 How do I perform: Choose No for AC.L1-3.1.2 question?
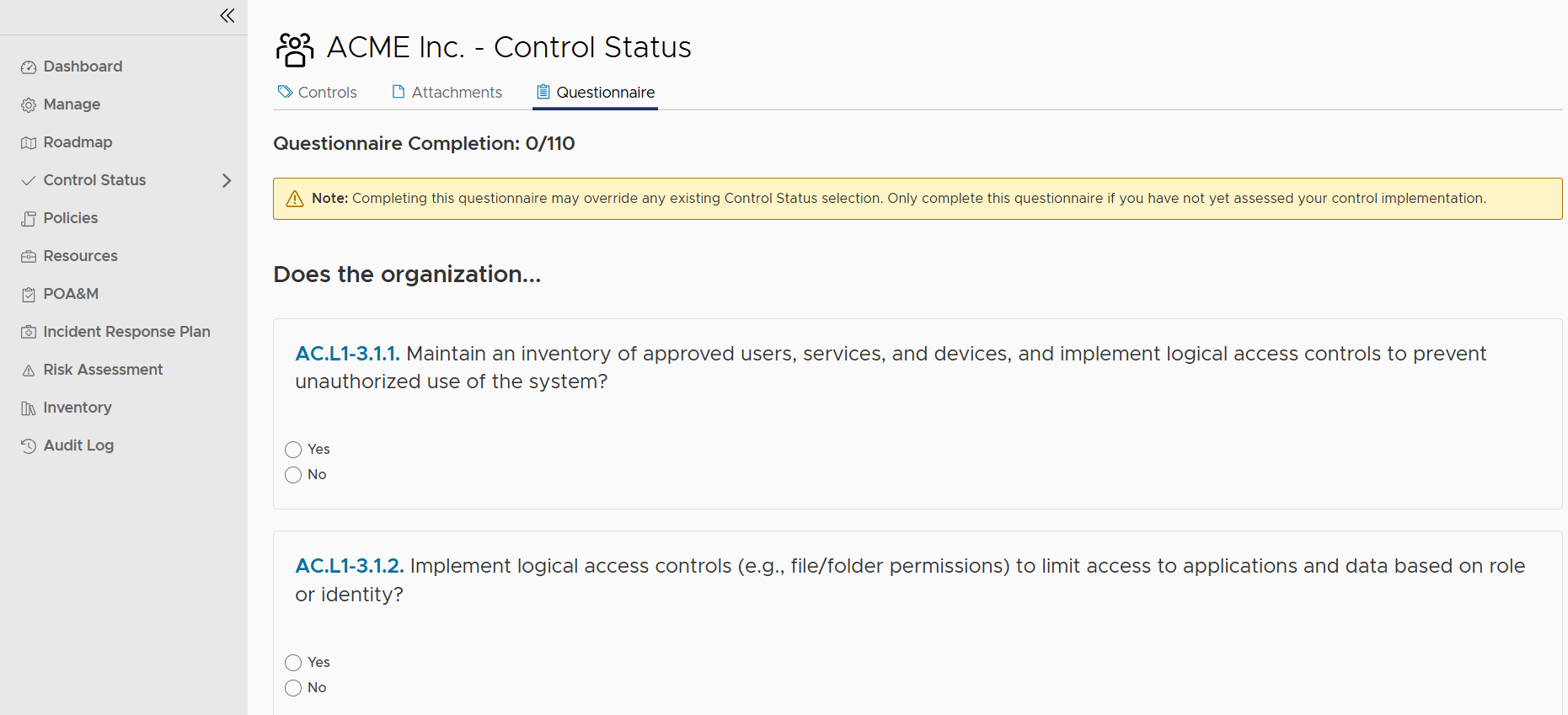tap(293, 688)
